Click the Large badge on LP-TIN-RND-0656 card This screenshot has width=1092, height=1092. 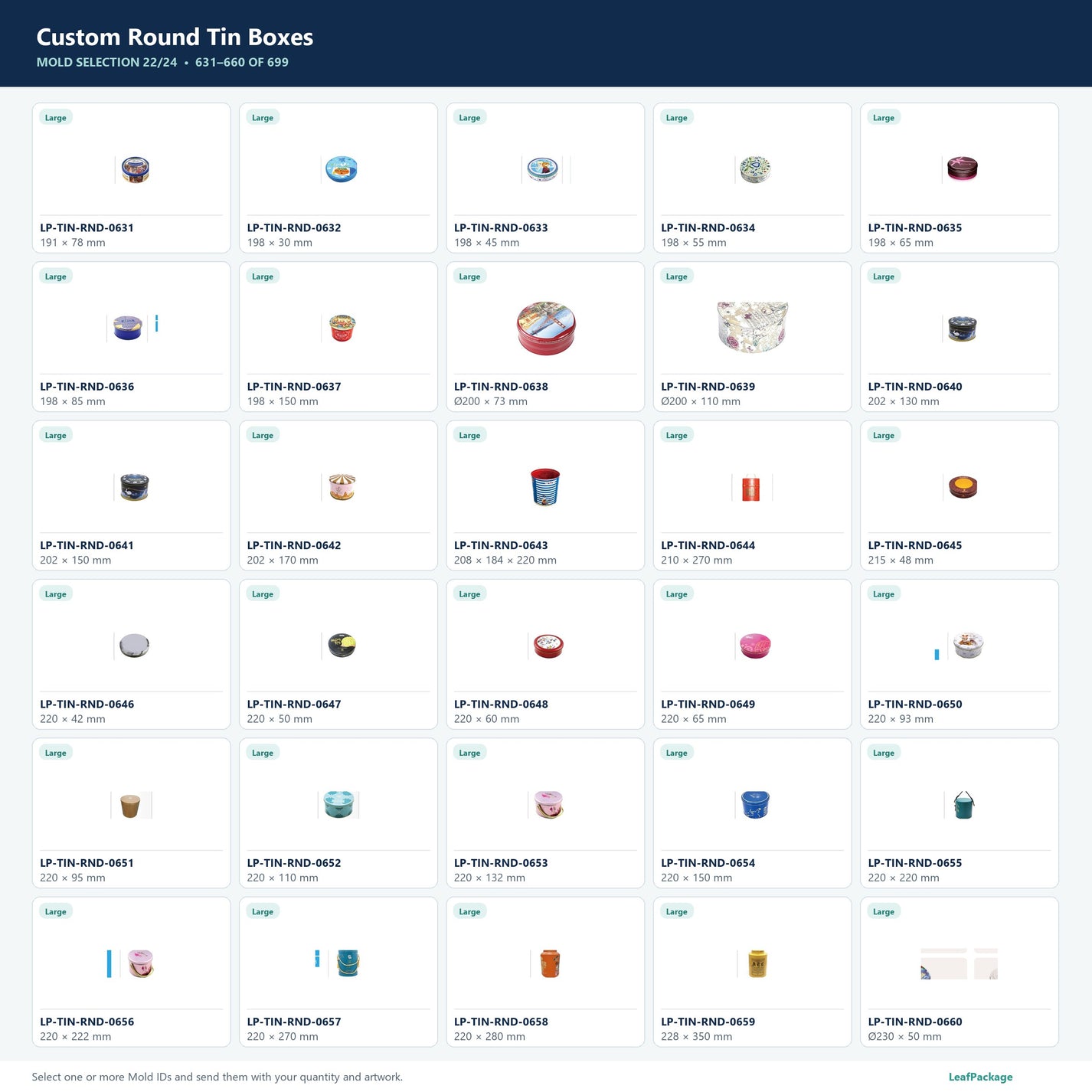tap(55, 911)
